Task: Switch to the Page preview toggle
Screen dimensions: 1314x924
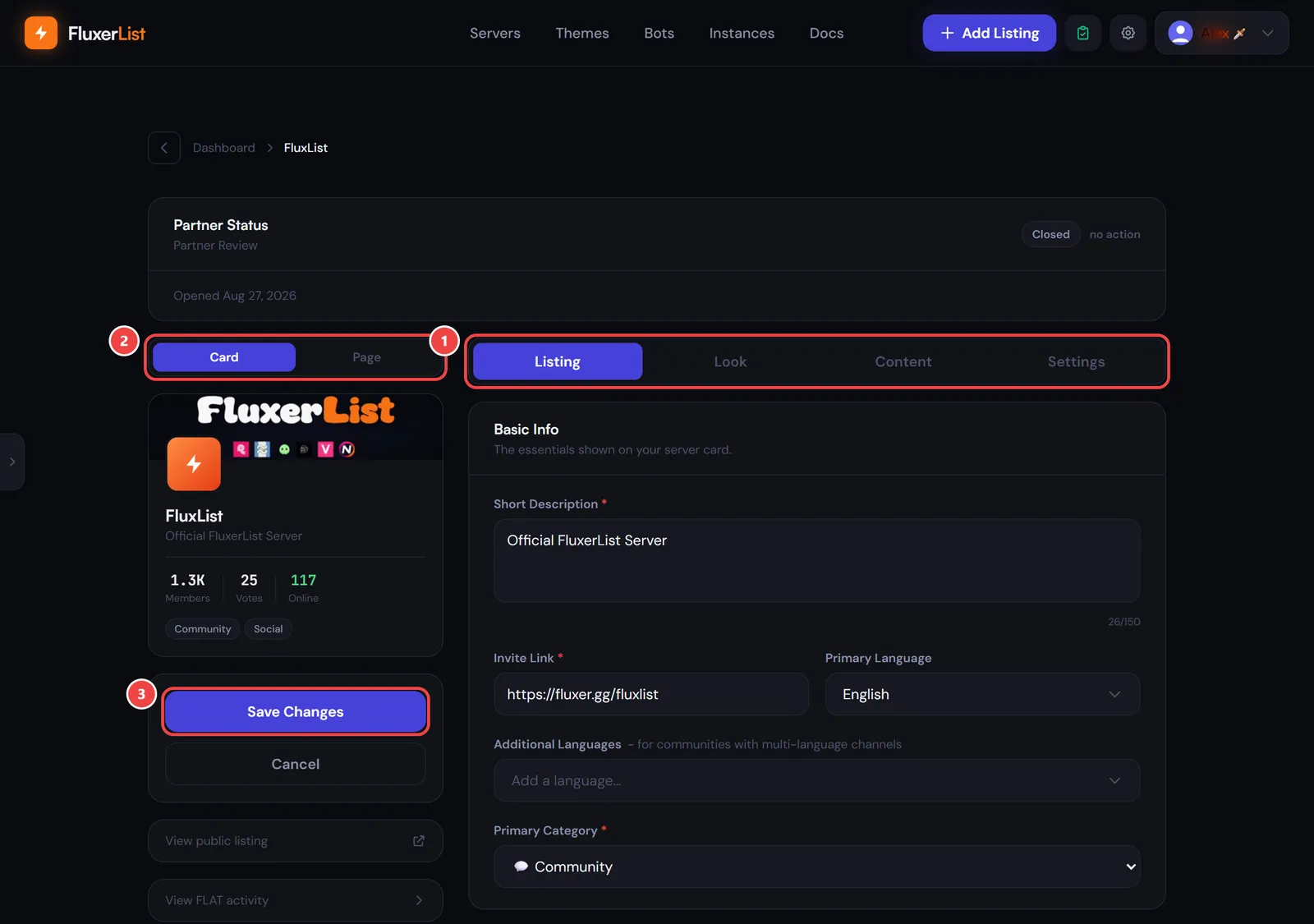Action: tap(366, 357)
